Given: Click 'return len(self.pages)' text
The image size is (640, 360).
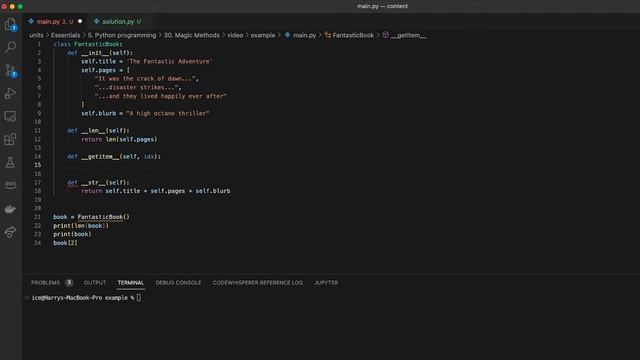Looking at the screenshot, I should pyautogui.click(x=119, y=139).
